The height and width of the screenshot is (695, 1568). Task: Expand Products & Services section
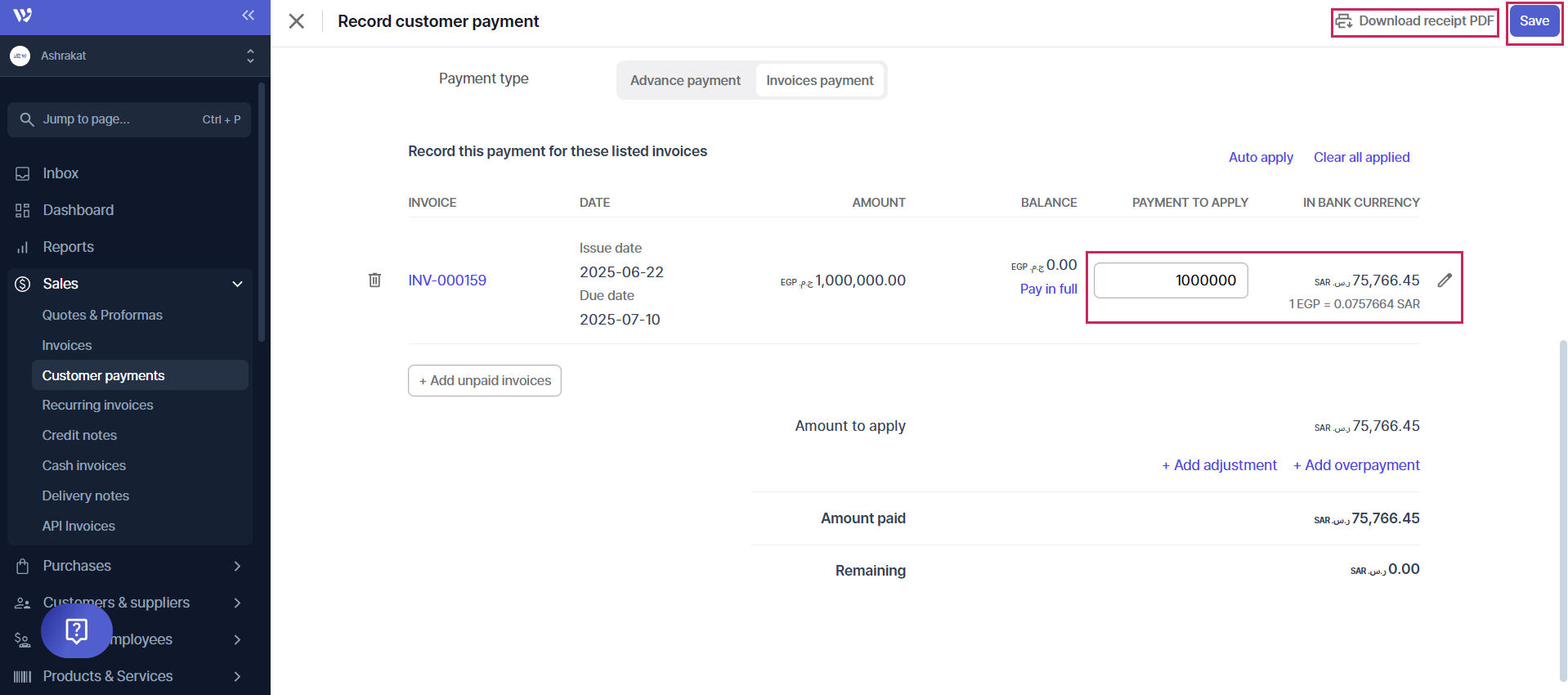pyautogui.click(x=237, y=676)
